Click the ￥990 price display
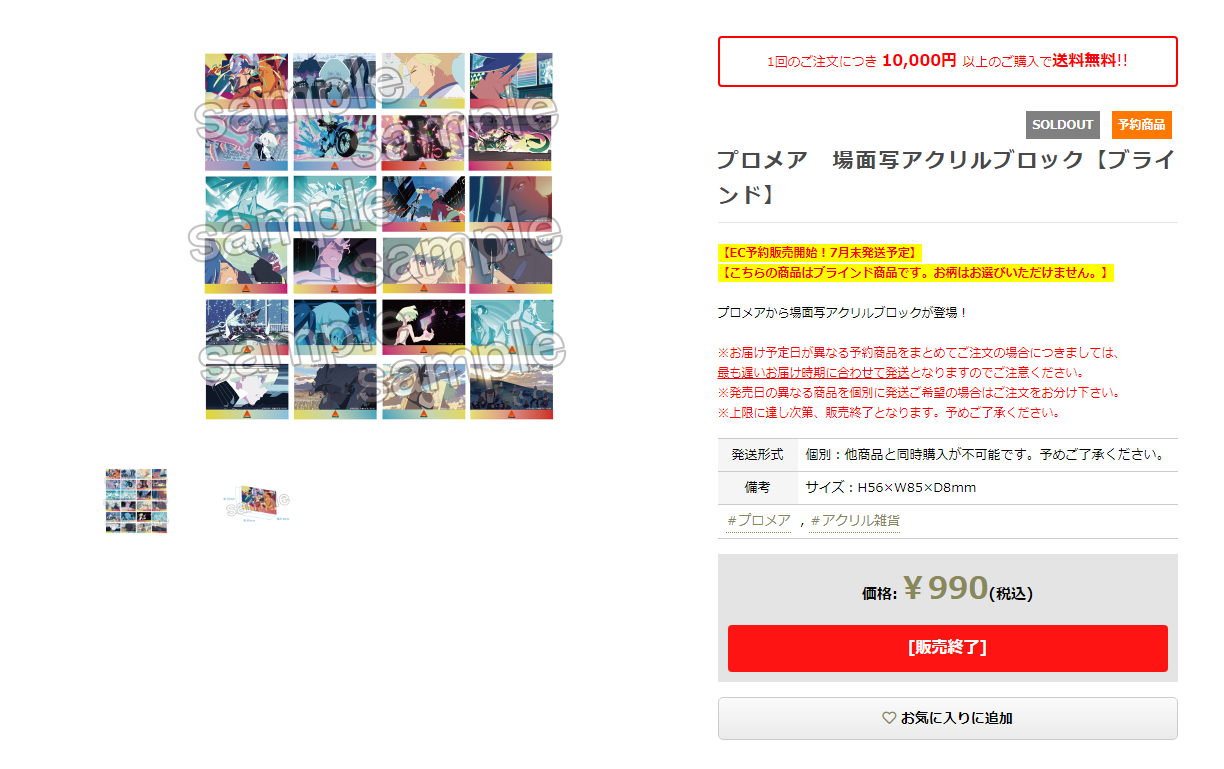This screenshot has width=1224, height=769. pos(945,588)
